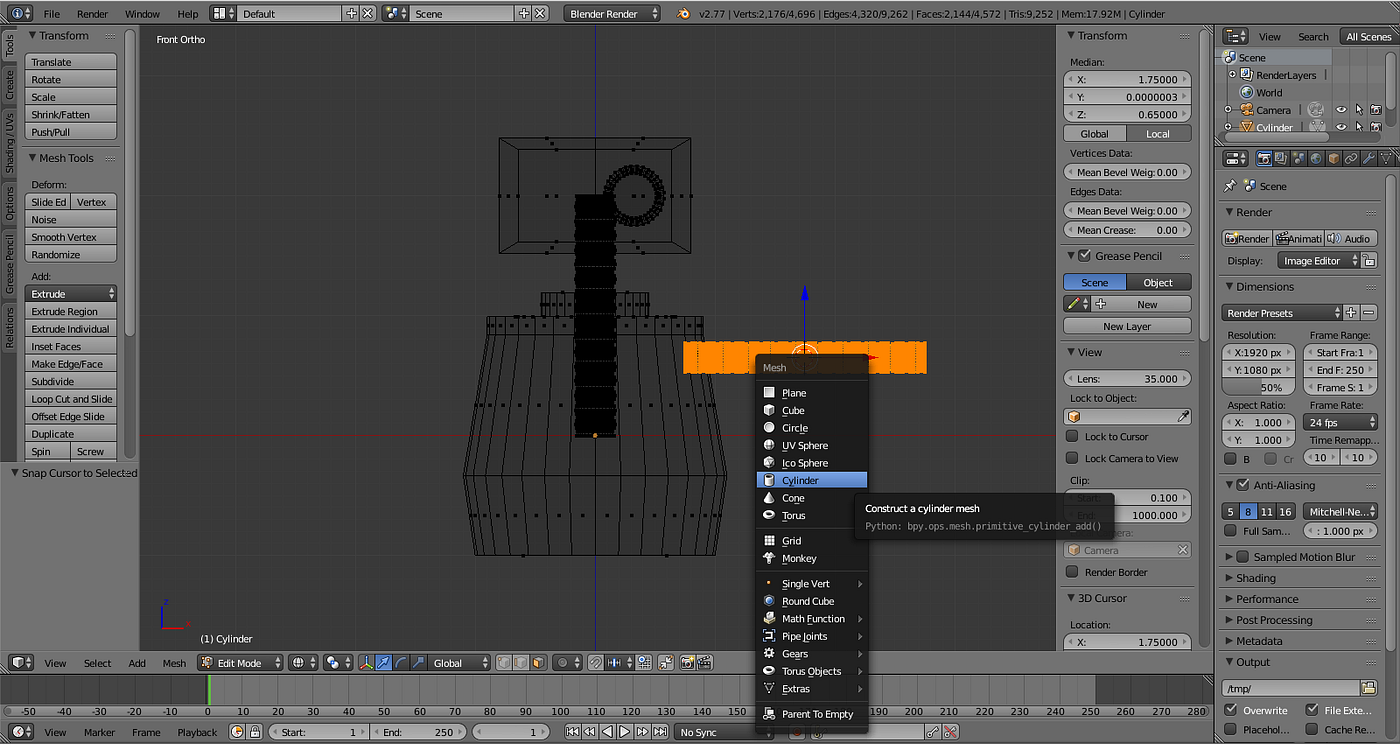Toggle Camera selectability cursor in the outliner

pyautogui.click(x=1359, y=110)
